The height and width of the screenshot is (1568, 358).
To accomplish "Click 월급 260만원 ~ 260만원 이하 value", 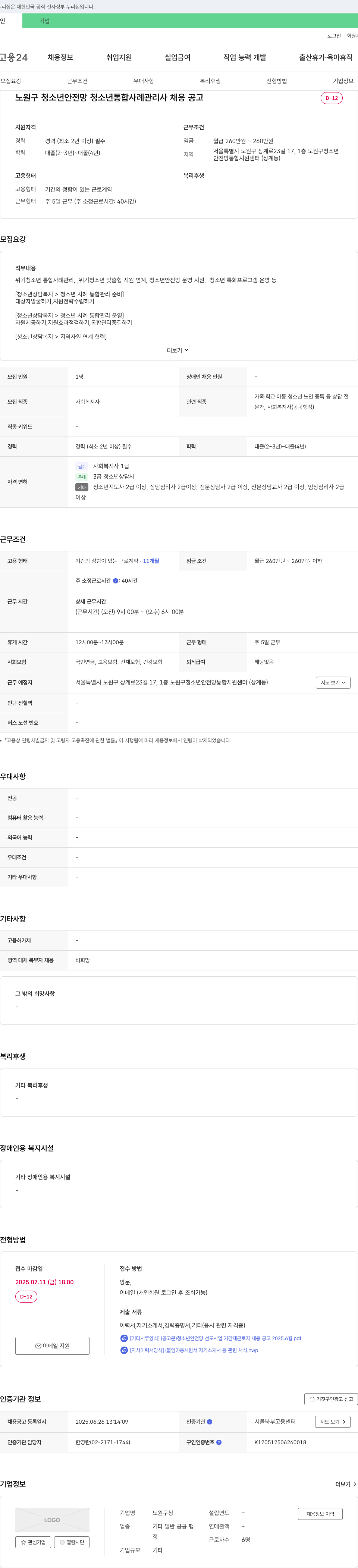I will click(289, 561).
